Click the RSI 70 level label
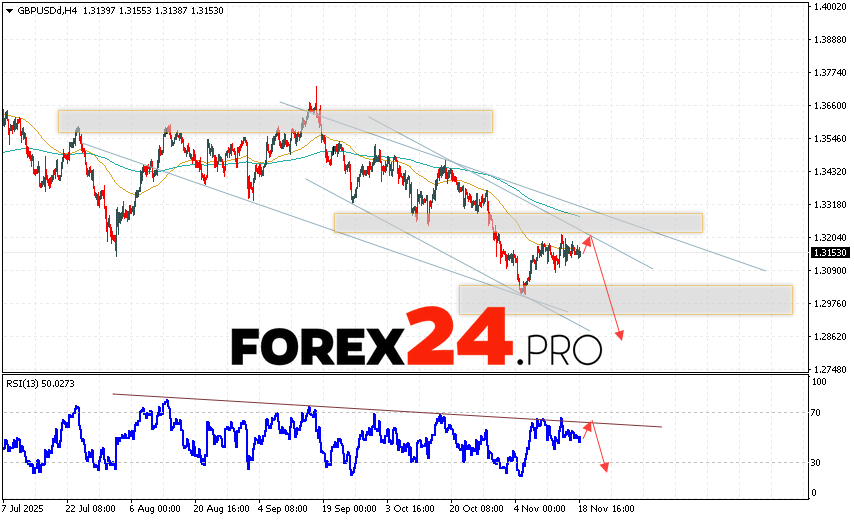 point(817,412)
